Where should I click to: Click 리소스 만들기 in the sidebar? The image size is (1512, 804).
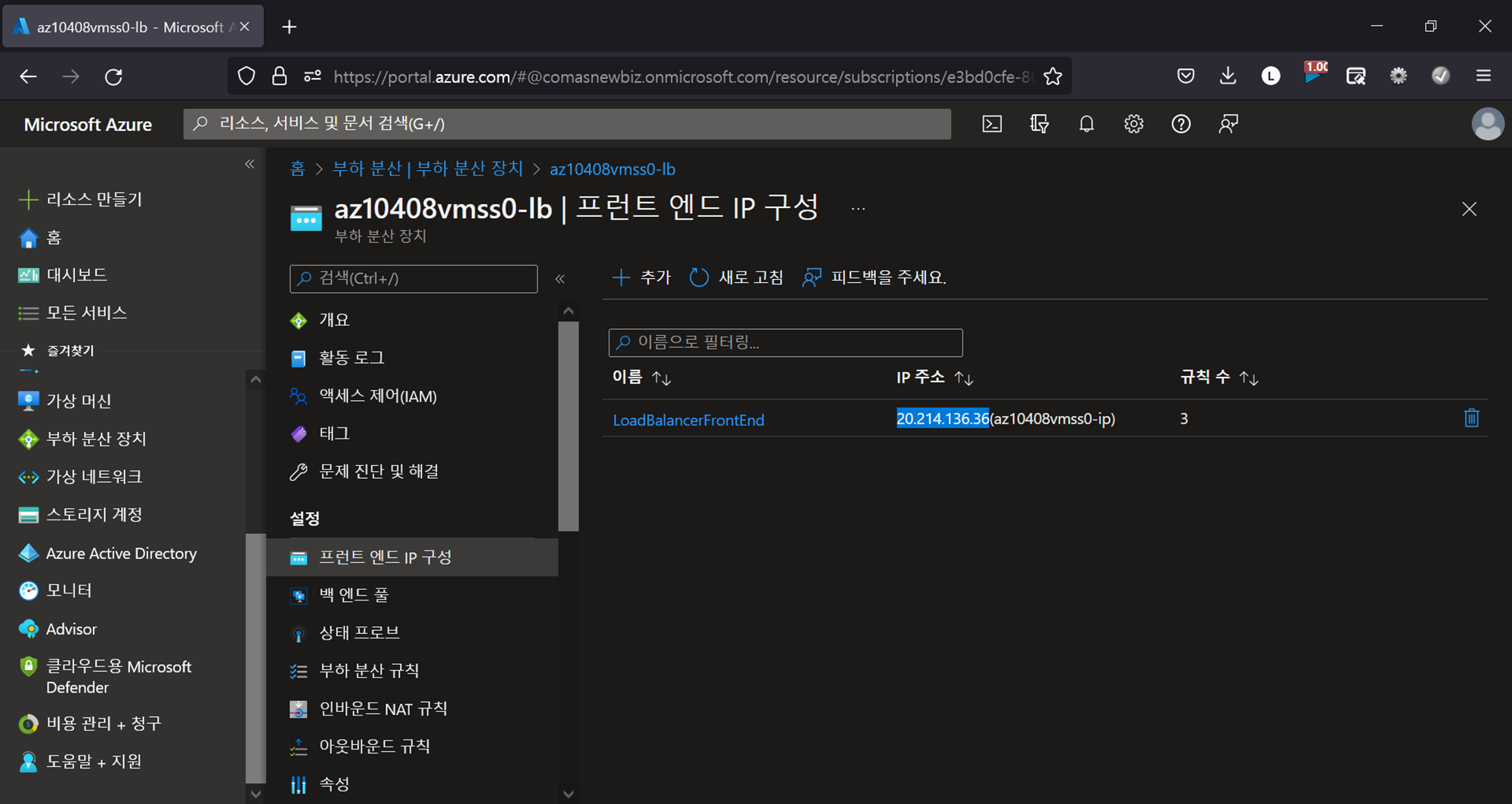click(80, 200)
